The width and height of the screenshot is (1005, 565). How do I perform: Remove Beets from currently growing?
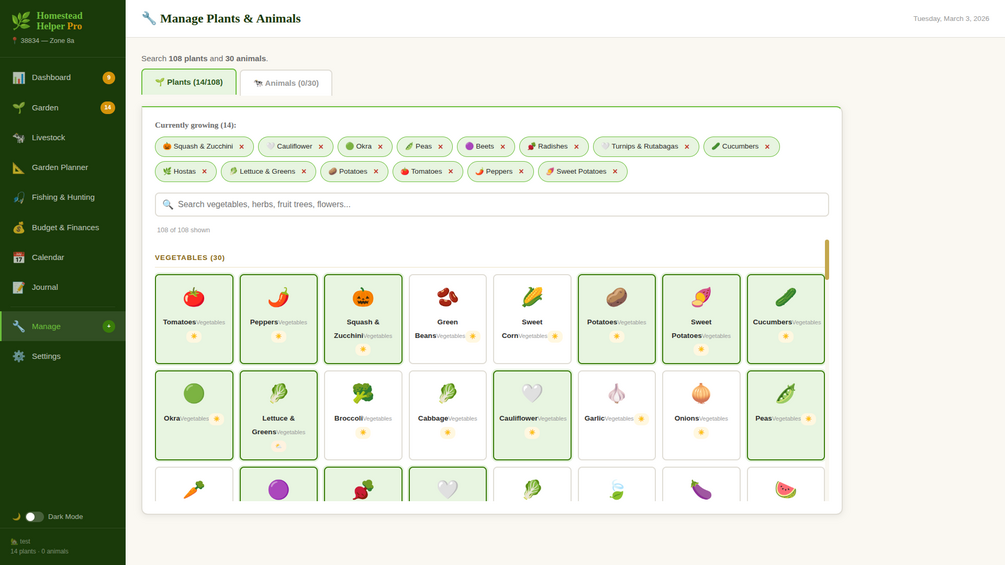[502, 147]
